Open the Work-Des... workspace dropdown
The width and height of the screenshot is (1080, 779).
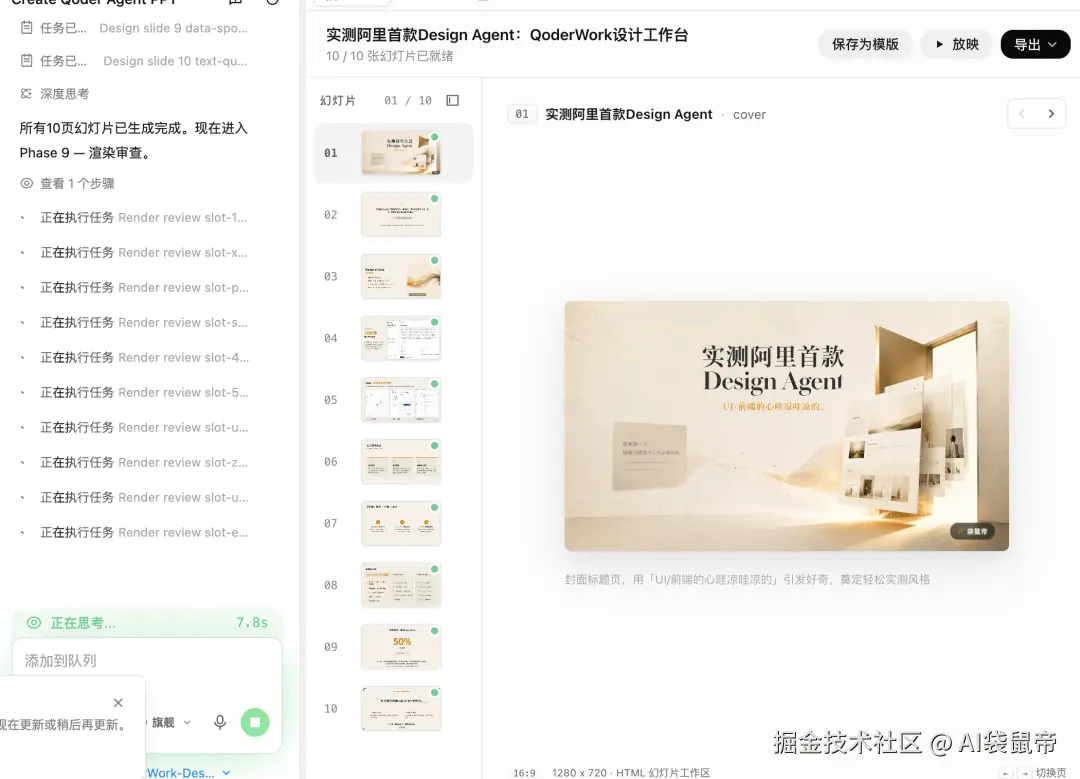point(187,773)
